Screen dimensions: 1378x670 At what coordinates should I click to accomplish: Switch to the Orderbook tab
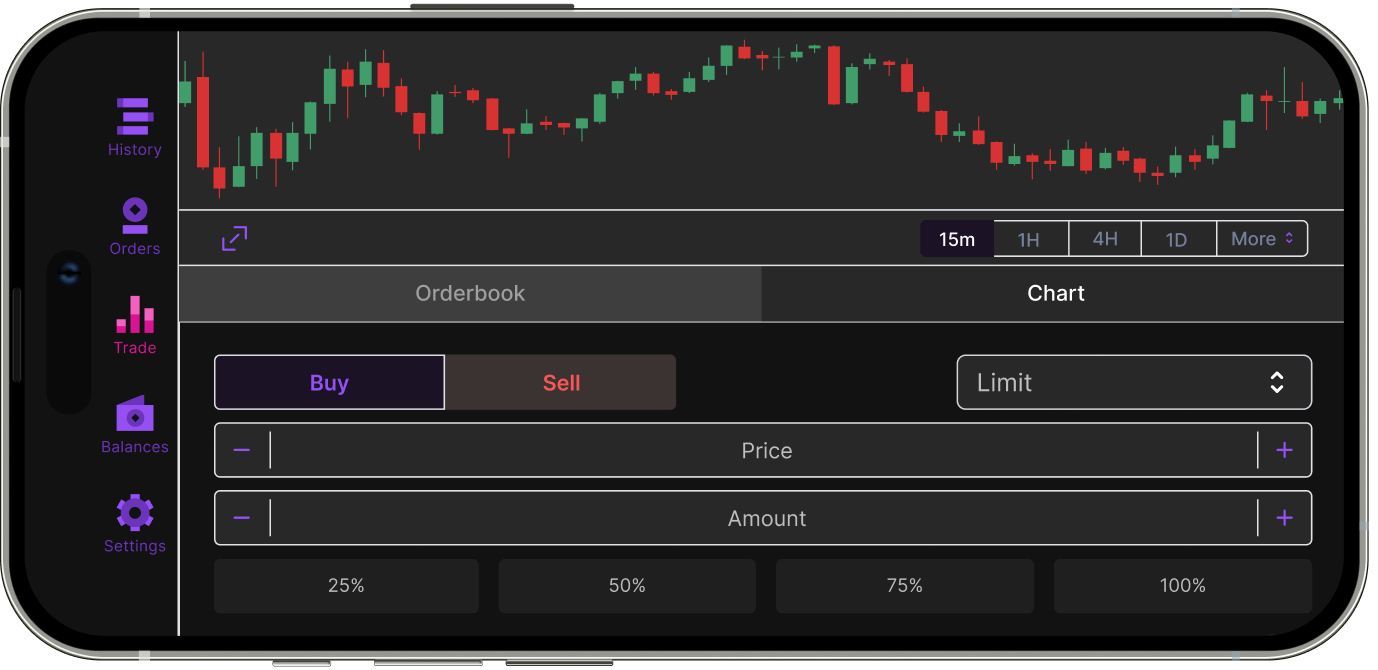pos(470,294)
